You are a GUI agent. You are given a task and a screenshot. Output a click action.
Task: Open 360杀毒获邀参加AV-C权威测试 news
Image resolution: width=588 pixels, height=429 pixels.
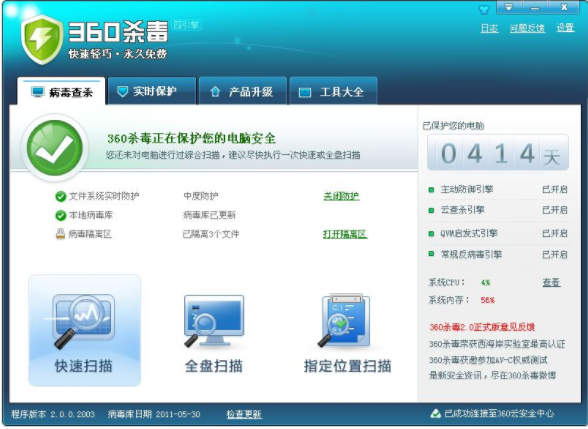tap(488, 360)
